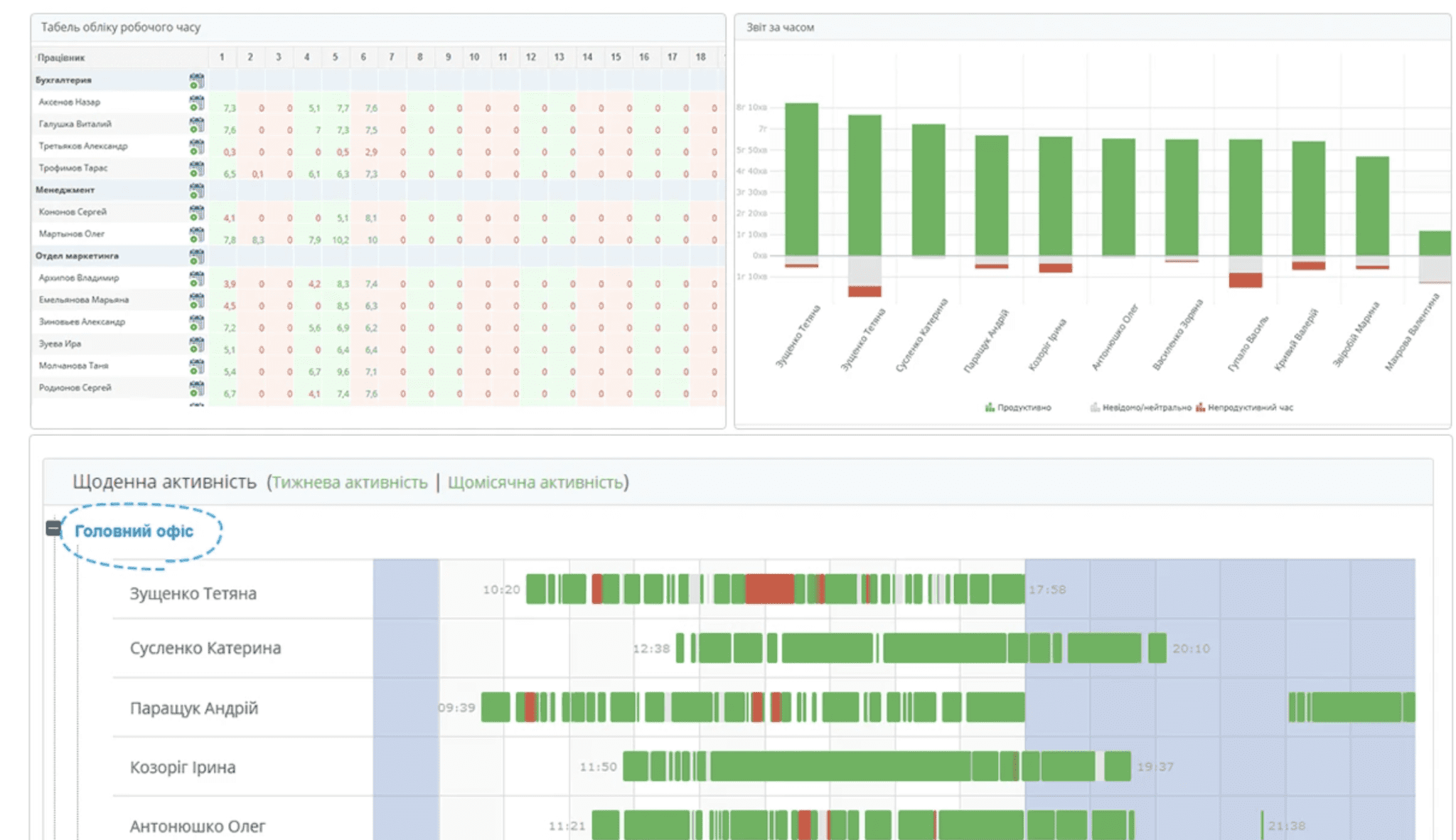Click day 6 column header in timesheet
This screenshot has width=1456, height=840.
click(363, 57)
